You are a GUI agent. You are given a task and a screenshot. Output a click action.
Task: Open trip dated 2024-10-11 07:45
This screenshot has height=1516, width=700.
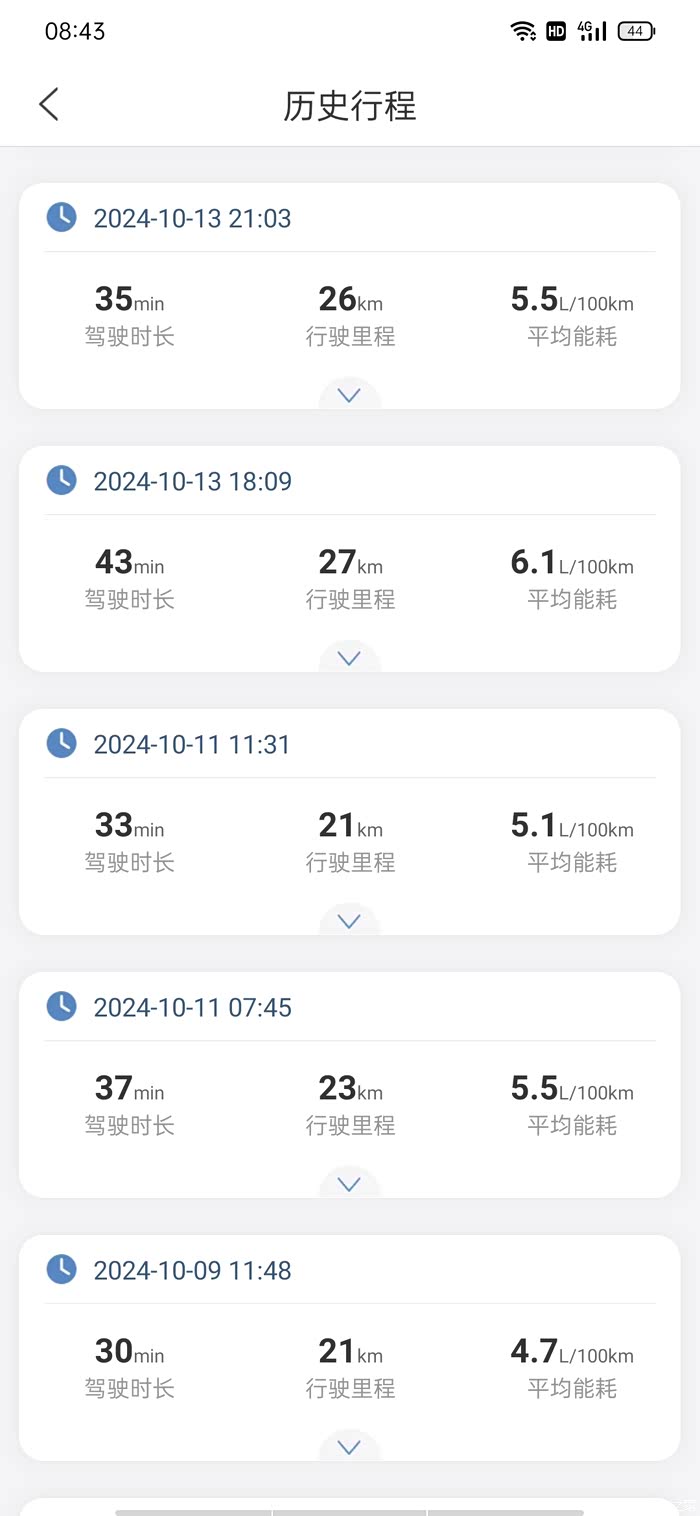click(192, 1007)
